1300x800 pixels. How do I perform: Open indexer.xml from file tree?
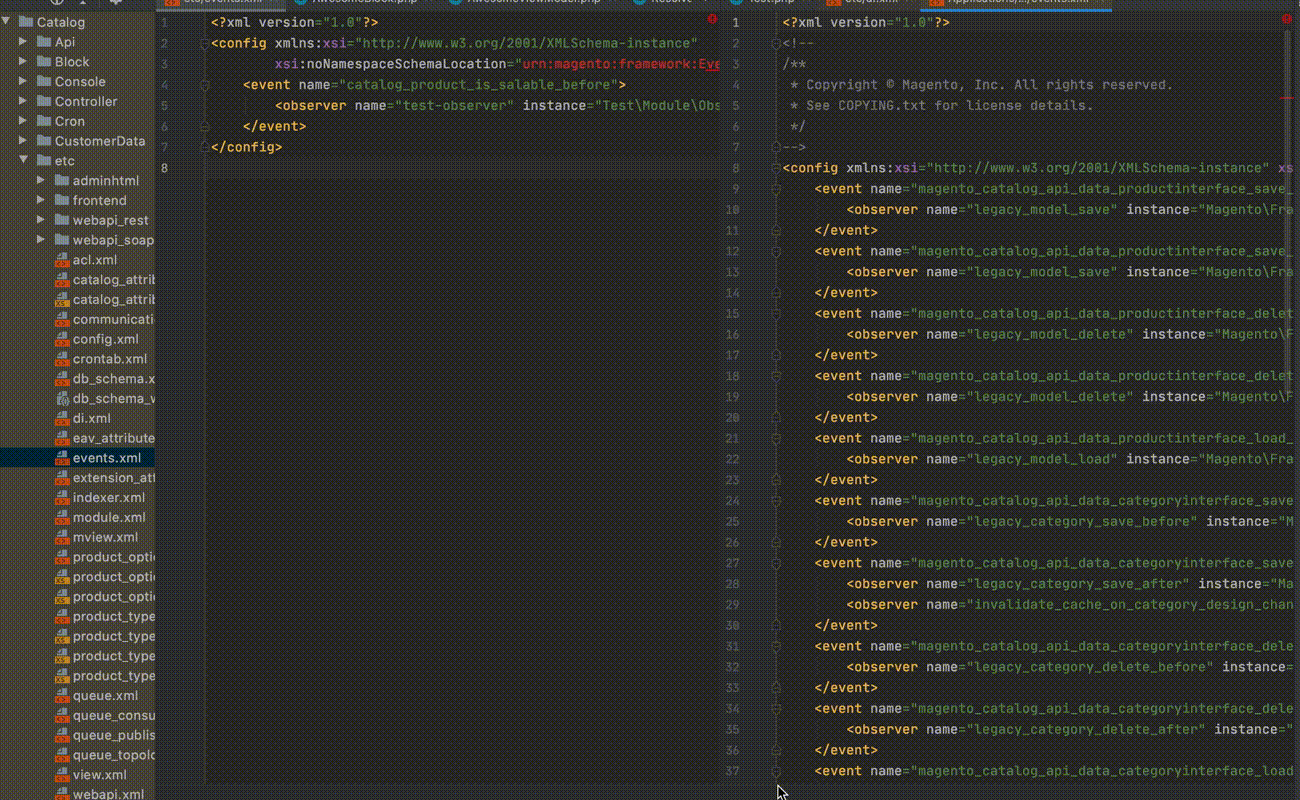click(x=108, y=497)
